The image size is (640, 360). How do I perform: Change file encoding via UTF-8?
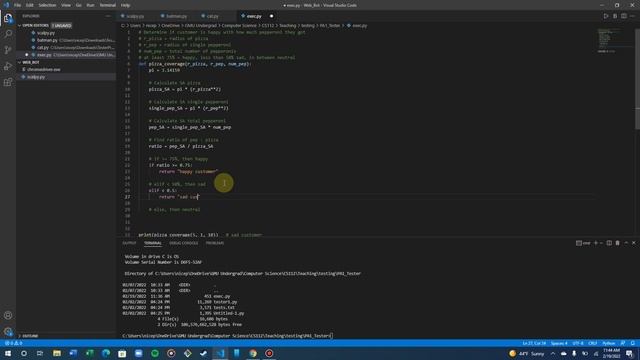pyautogui.click(x=578, y=343)
